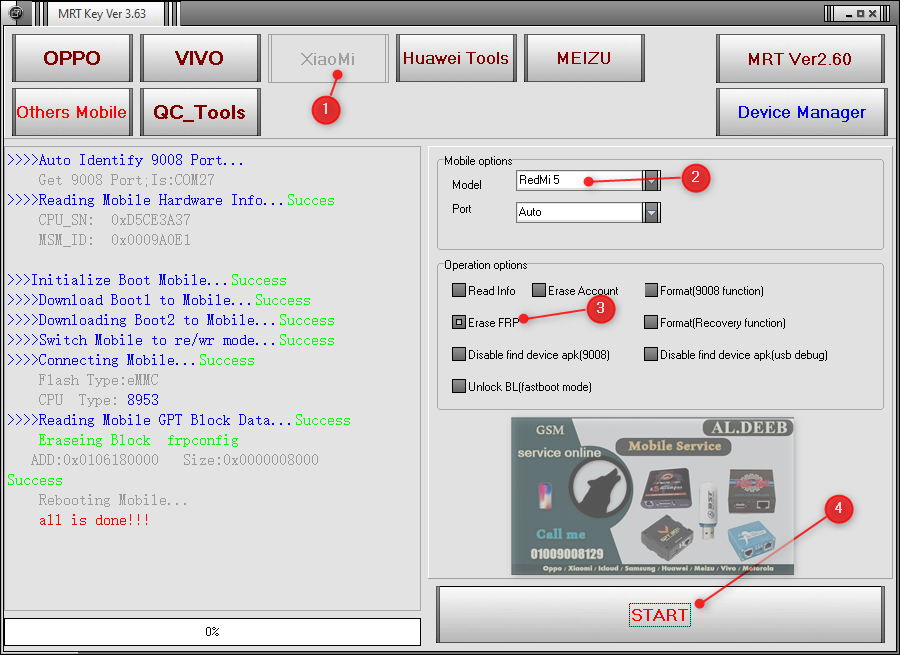900x655 pixels.
Task: Click 'Rebooting Mobile...' log line
Action: coord(113,500)
